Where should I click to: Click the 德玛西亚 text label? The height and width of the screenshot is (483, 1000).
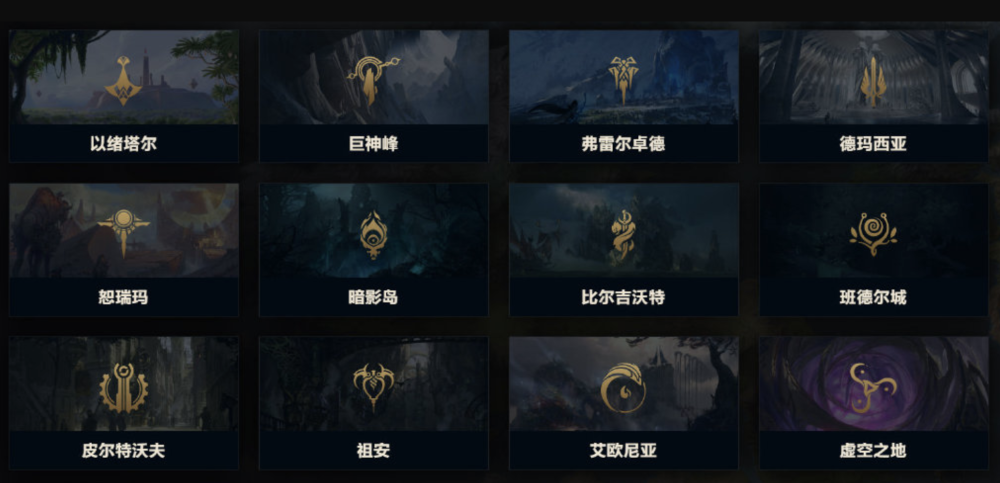click(873, 144)
